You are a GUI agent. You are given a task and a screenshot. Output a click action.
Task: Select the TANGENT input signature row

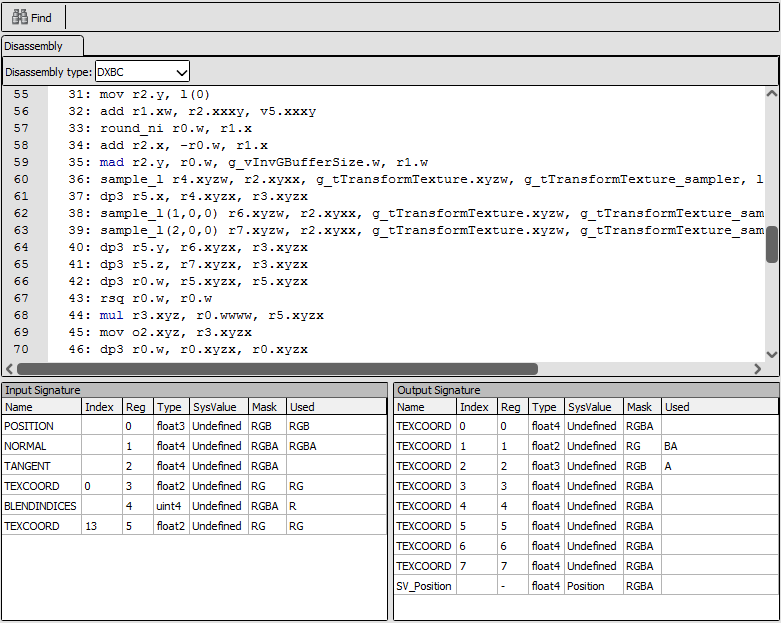(x=194, y=466)
